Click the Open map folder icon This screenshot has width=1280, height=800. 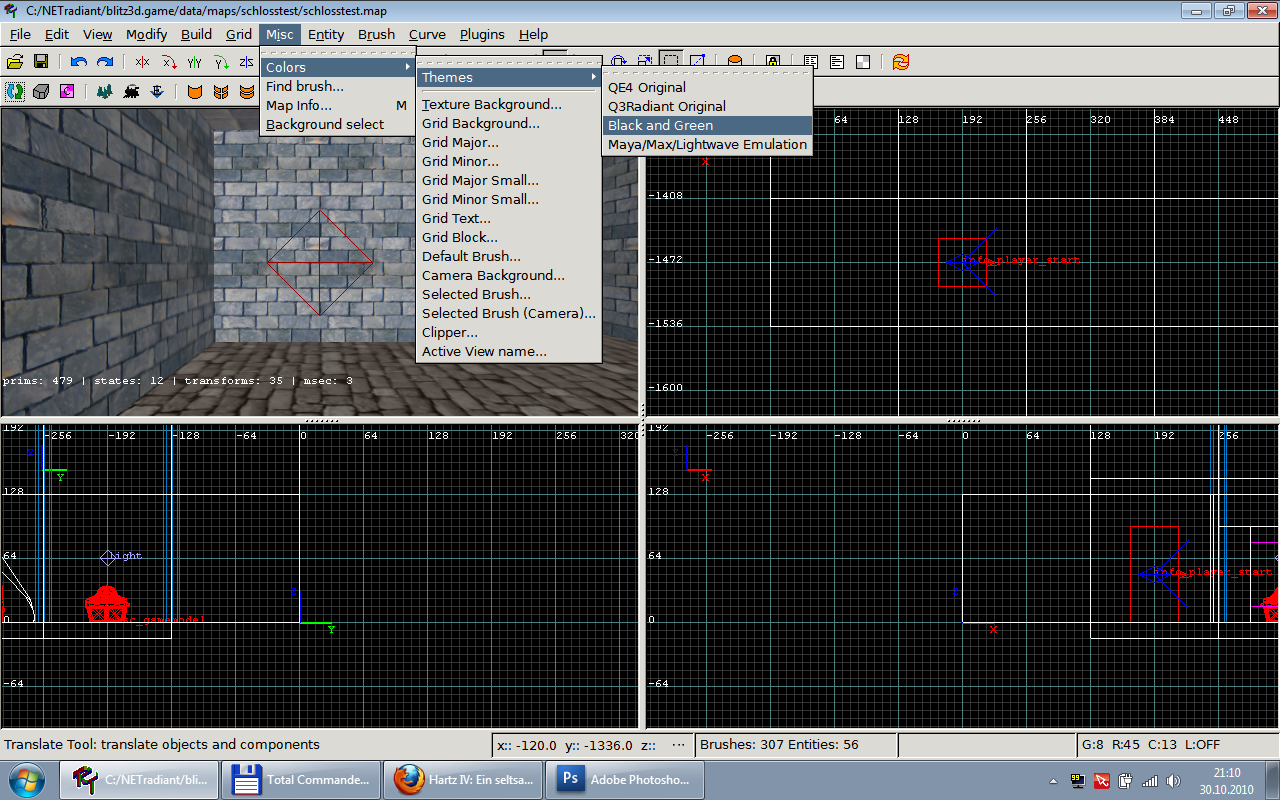[15, 62]
